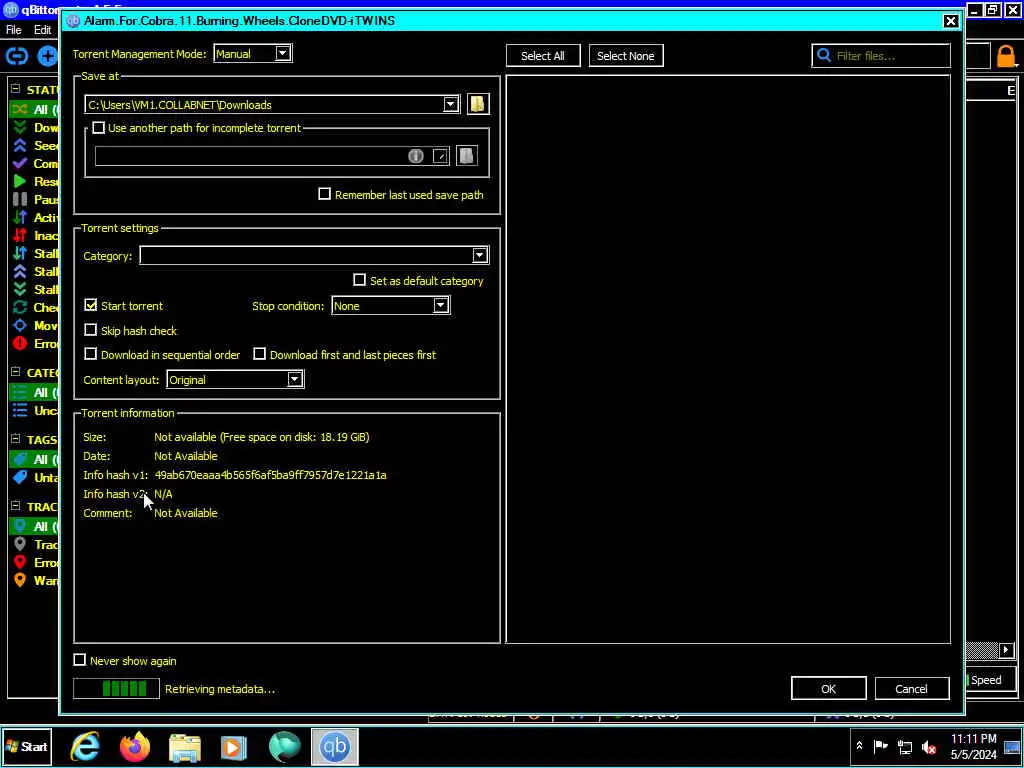This screenshot has height=768, width=1024.
Task: Open Firefox from taskbar
Action: click(135, 746)
